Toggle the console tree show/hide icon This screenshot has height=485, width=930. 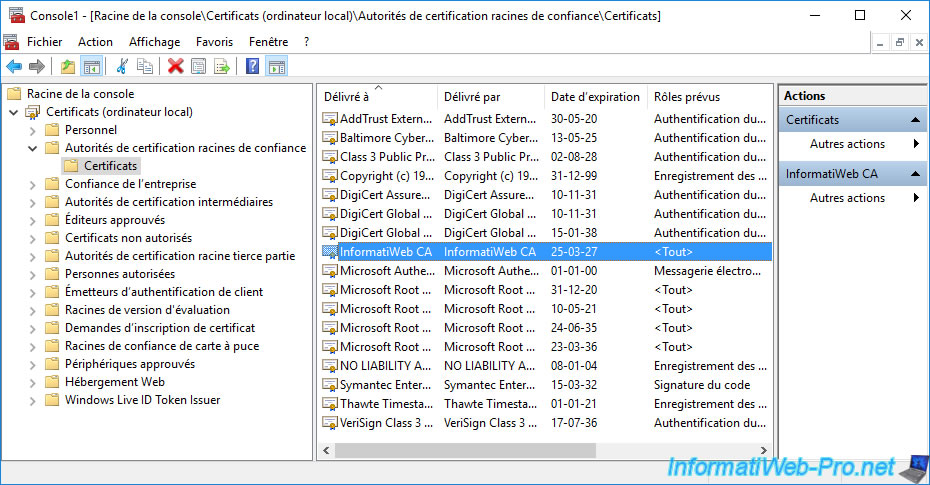point(91,66)
